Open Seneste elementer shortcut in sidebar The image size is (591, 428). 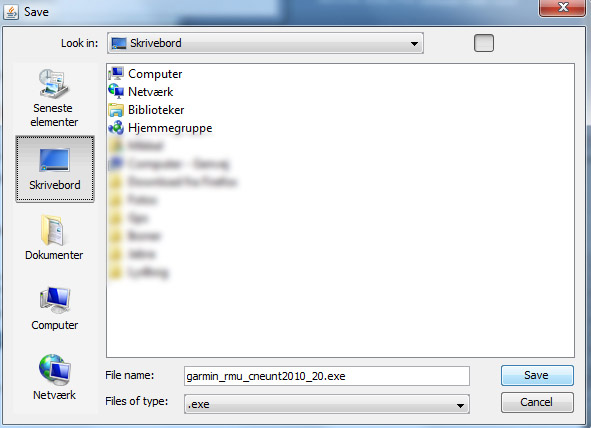tap(54, 98)
